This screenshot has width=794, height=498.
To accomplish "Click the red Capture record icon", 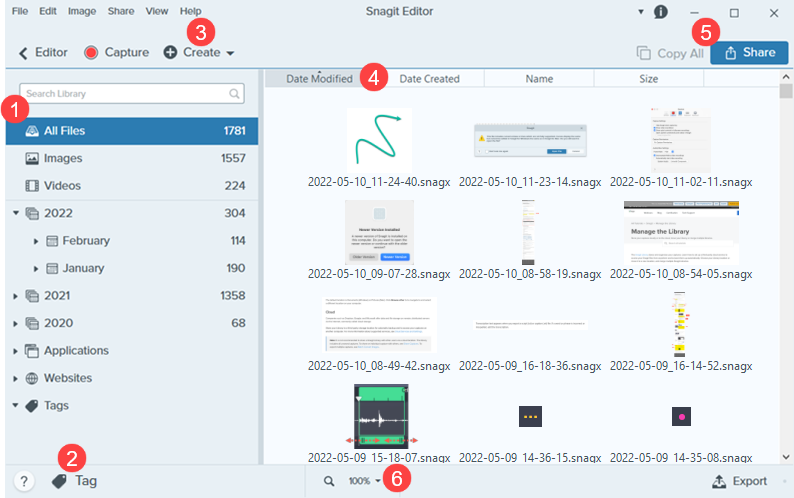I will 91,53.
